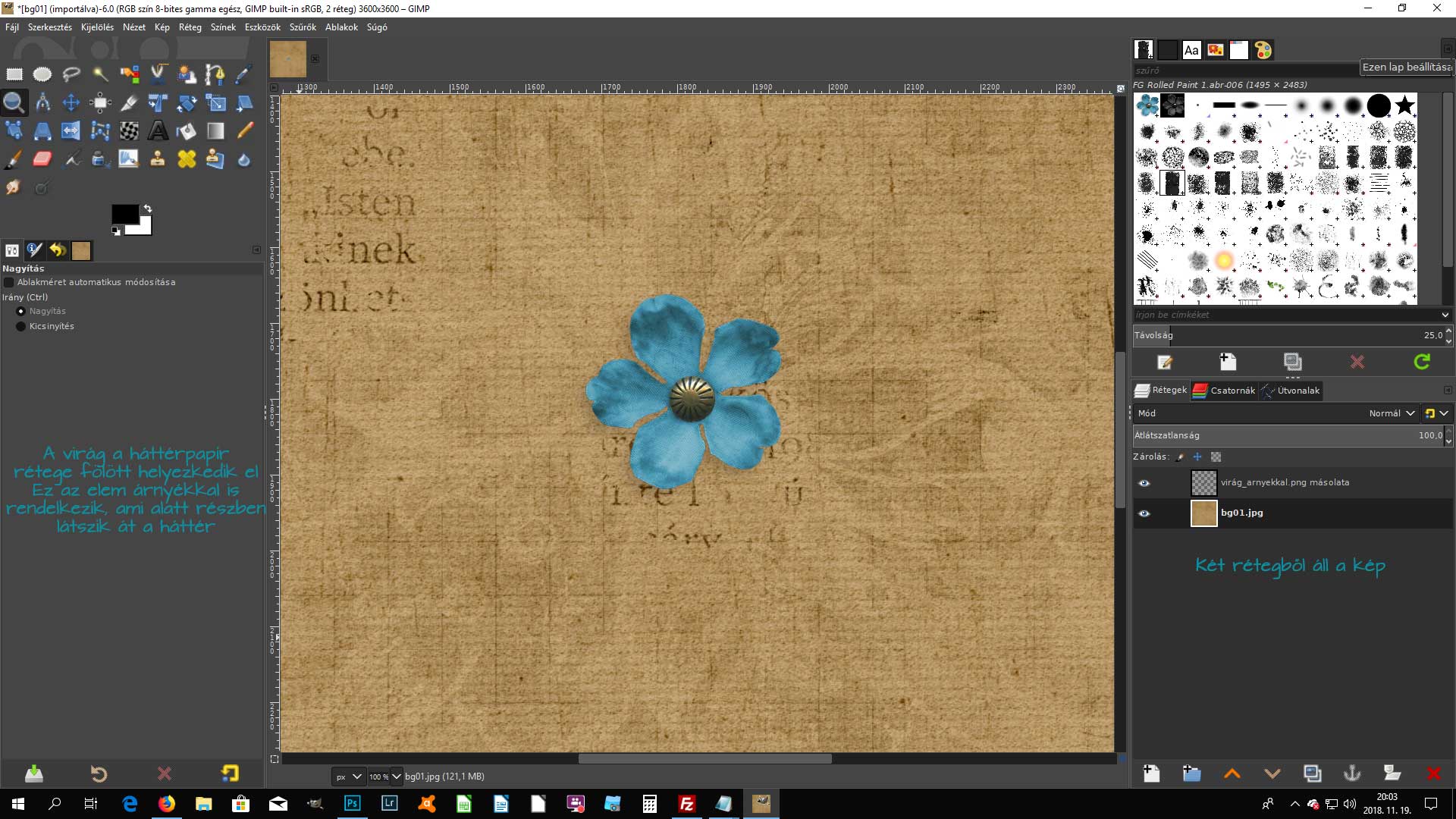The width and height of the screenshot is (1456, 819).
Task: Pick the Heal tool bandage icon
Action: tap(187, 159)
